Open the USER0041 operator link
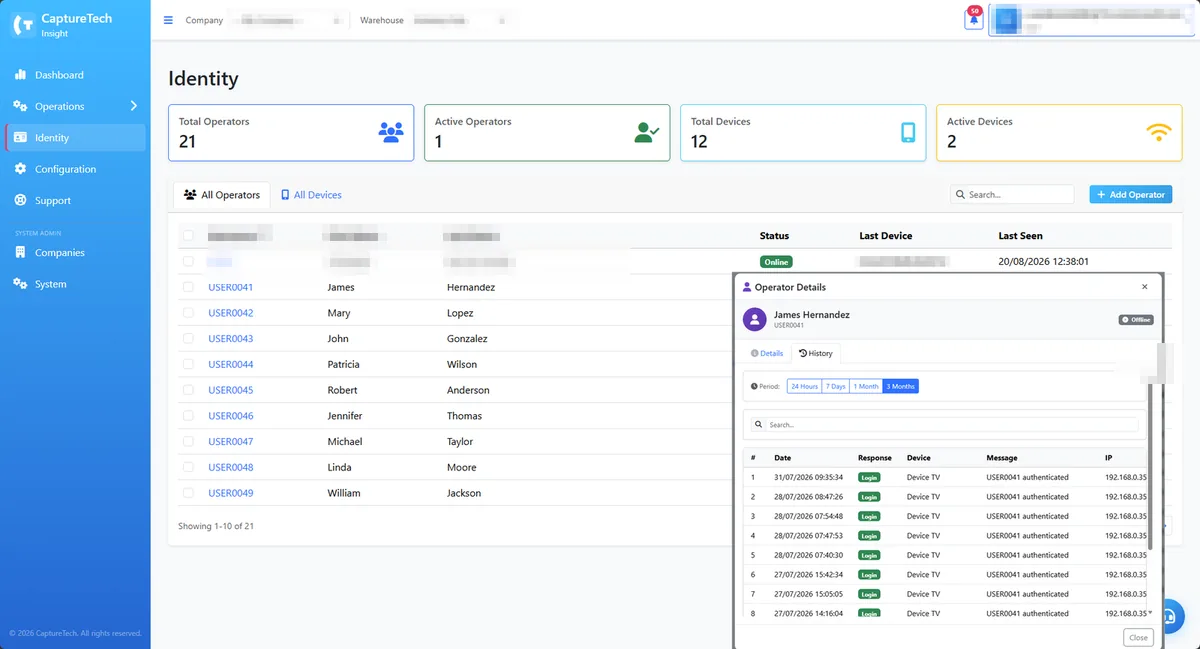This screenshot has height=649, width=1200. pos(230,287)
